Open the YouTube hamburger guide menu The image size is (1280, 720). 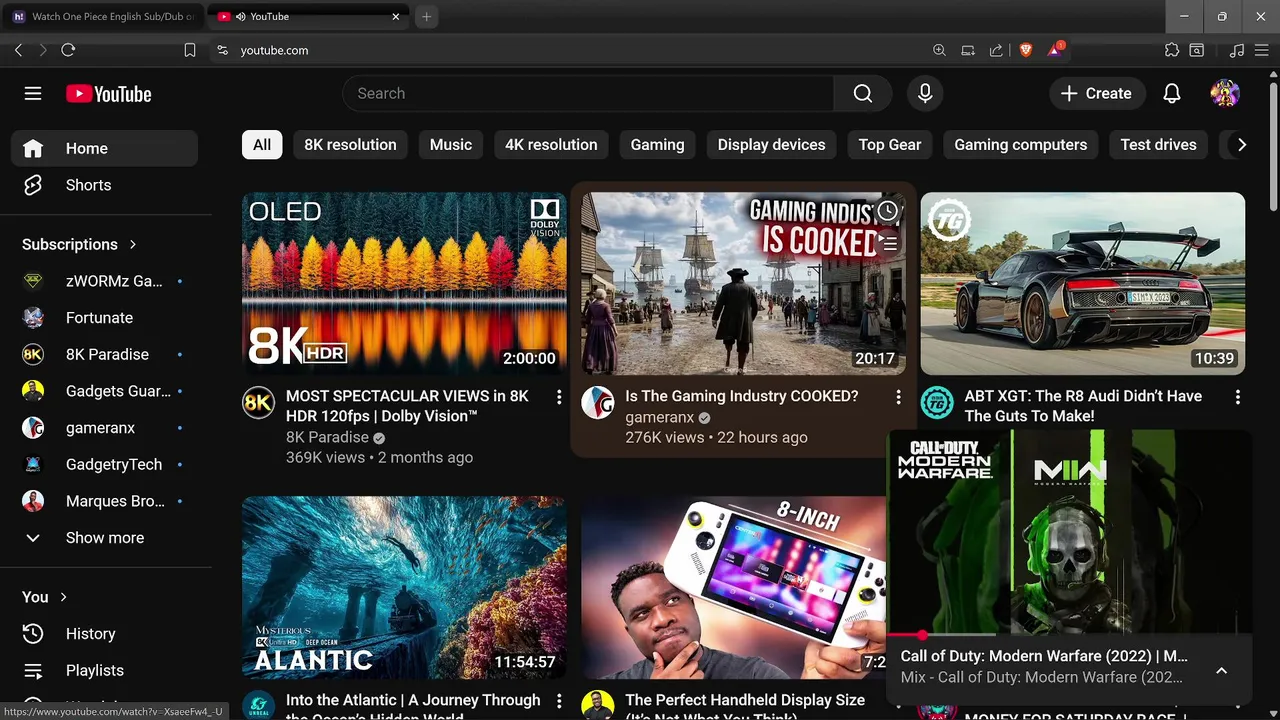click(33, 93)
